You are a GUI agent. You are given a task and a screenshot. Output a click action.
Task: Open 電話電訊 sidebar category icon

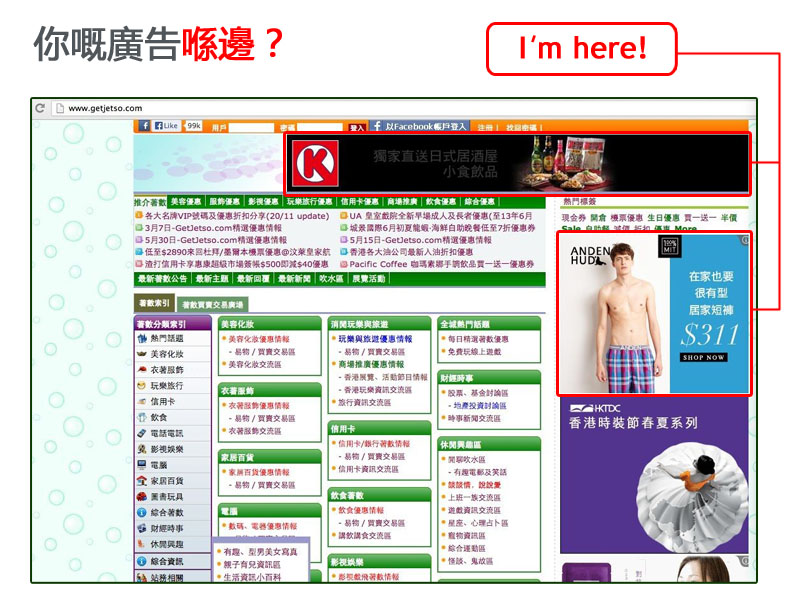tap(142, 433)
